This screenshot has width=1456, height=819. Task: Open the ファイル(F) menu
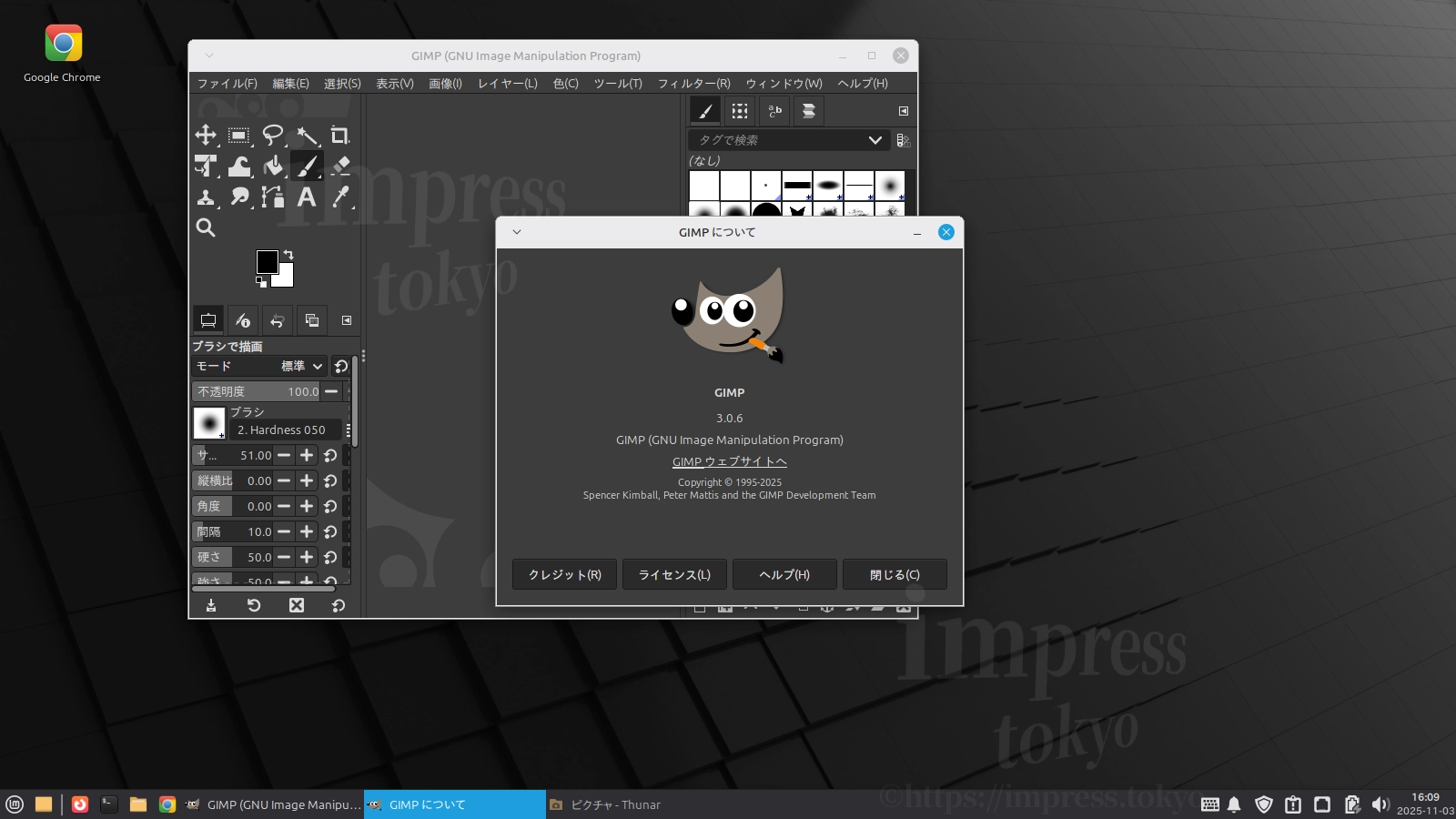click(227, 84)
